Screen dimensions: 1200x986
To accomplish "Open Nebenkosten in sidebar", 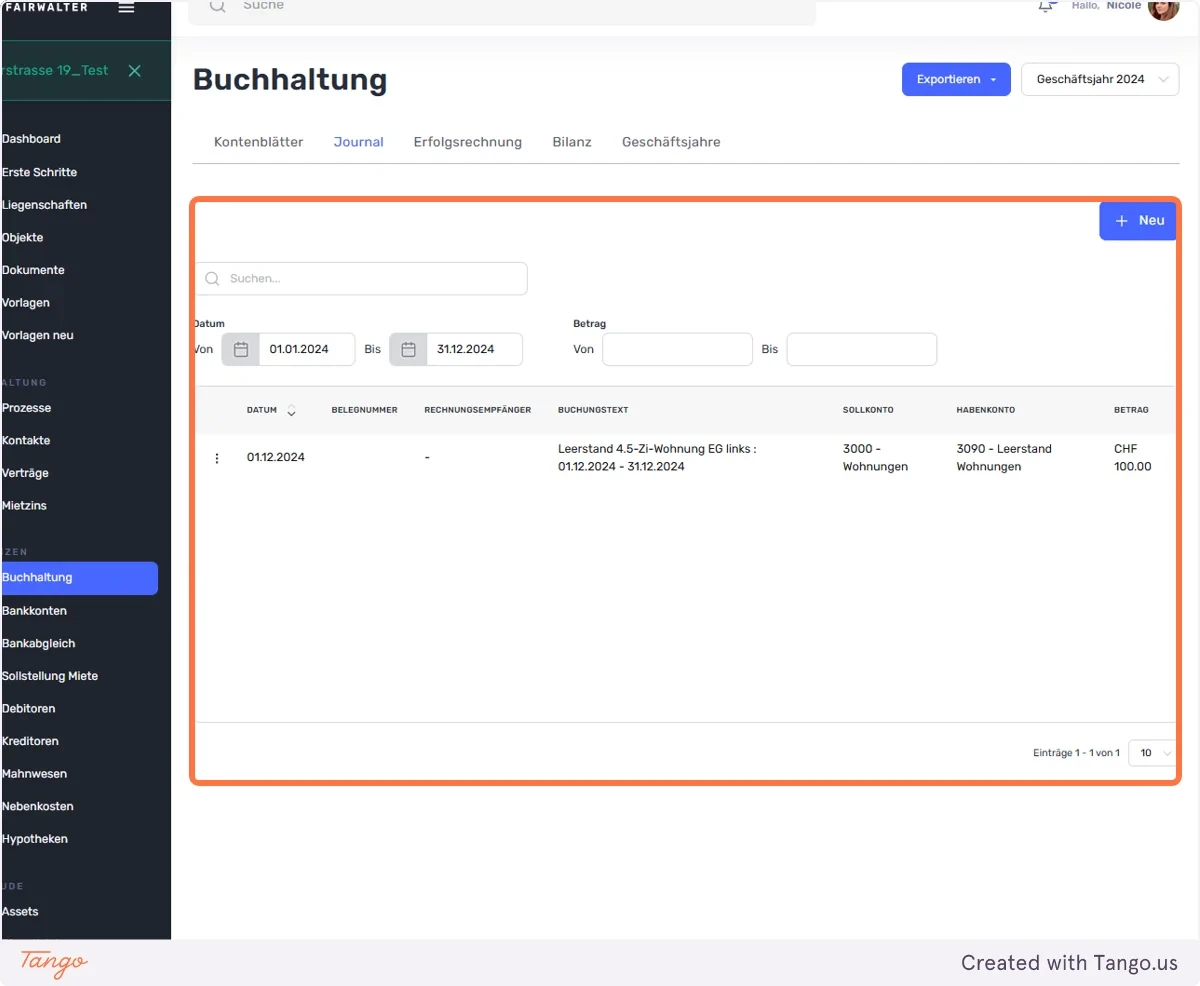I will (x=37, y=806).
